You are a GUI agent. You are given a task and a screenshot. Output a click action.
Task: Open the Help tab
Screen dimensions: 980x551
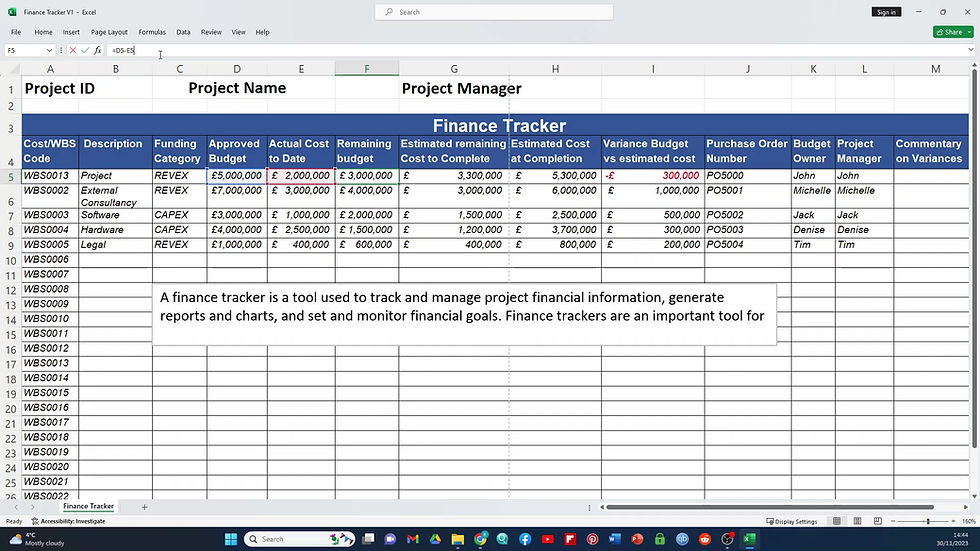coord(262,32)
